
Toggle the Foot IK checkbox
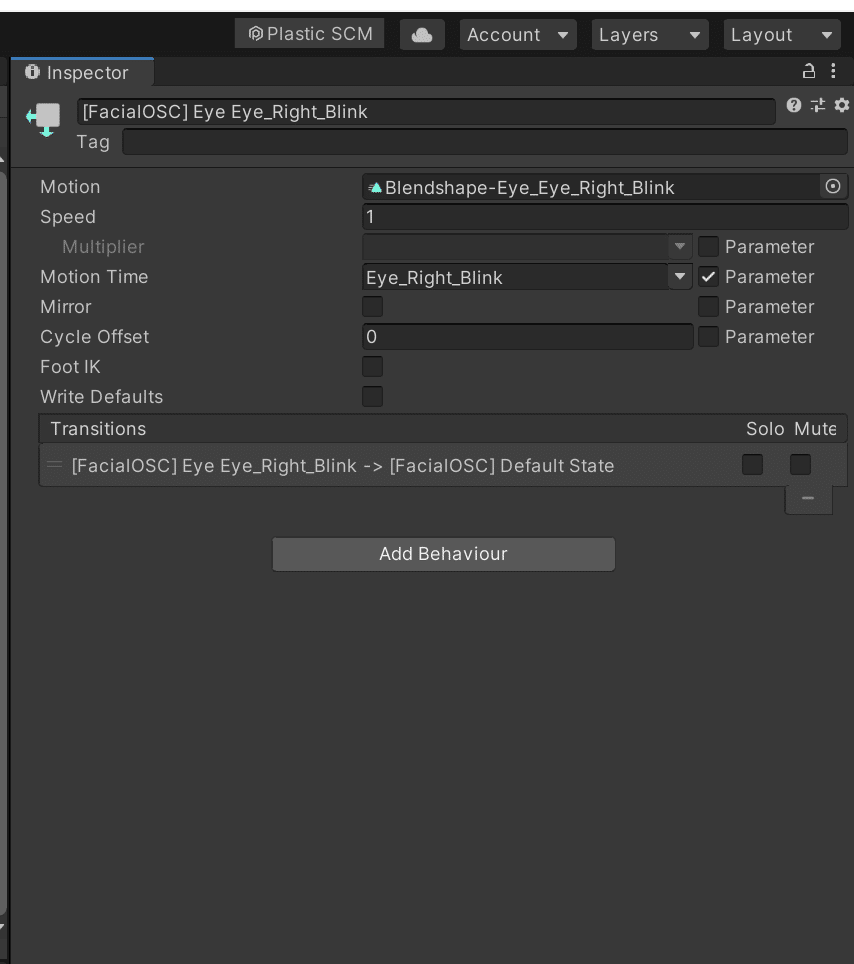pos(373,366)
